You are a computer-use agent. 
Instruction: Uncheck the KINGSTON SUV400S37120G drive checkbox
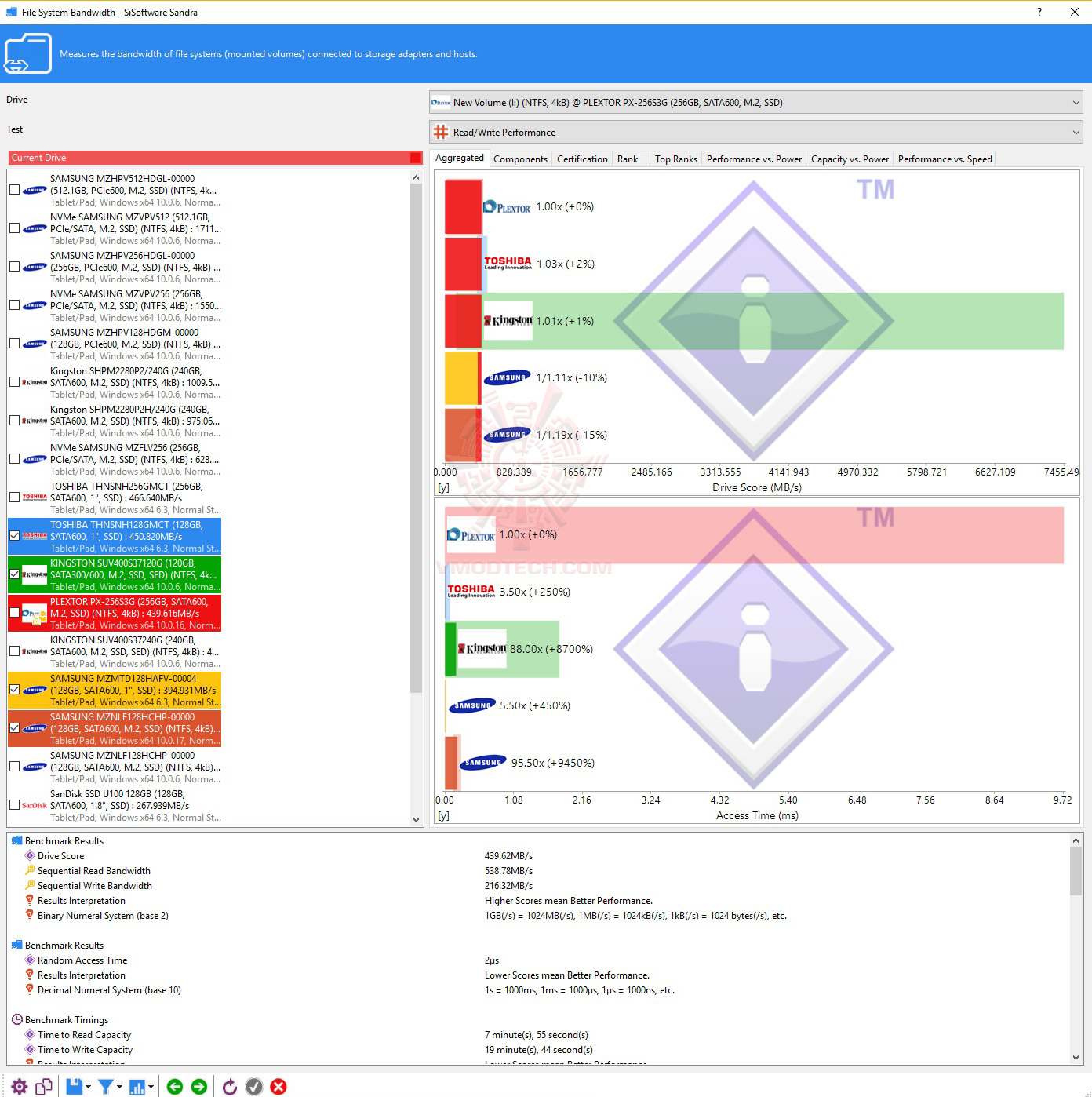pyautogui.click(x=15, y=574)
